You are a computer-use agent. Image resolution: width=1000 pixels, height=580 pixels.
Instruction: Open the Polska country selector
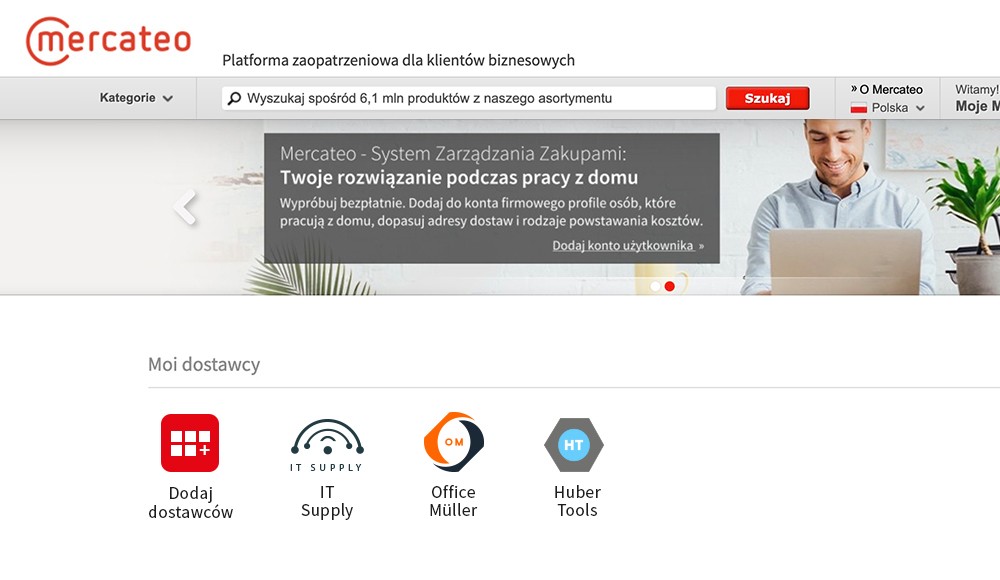pyautogui.click(x=889, y=108)
